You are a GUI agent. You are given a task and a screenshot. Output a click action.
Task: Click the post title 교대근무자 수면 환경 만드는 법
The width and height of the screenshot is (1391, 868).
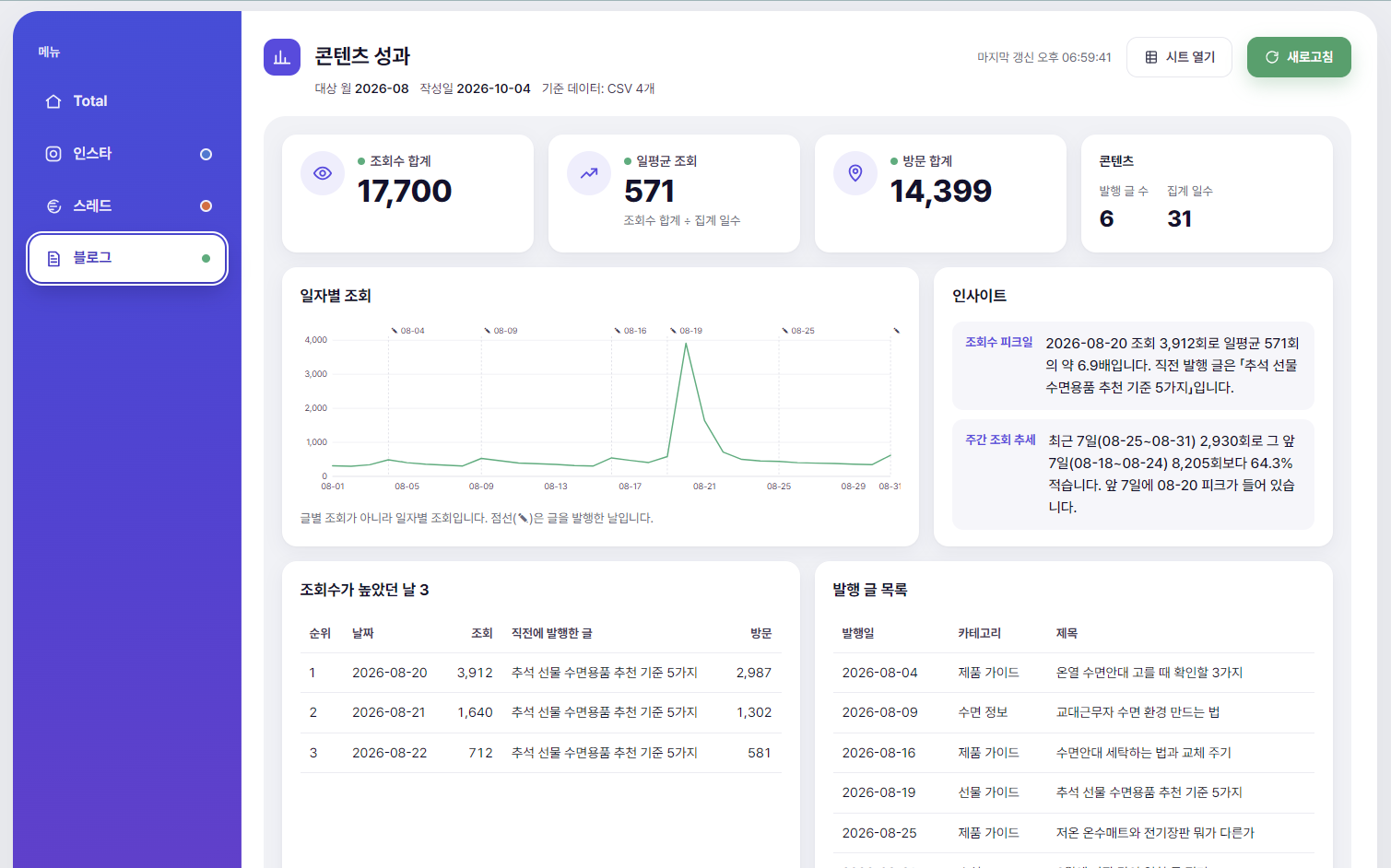pyautogui.click(x=1138, y=712)
